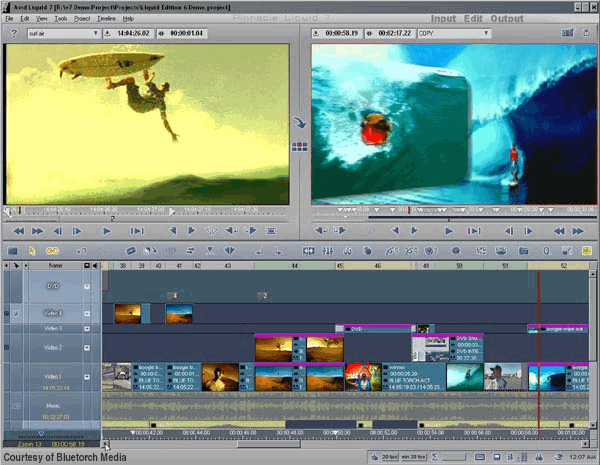Click the colored grid icon between viewers

click(299, 146)
